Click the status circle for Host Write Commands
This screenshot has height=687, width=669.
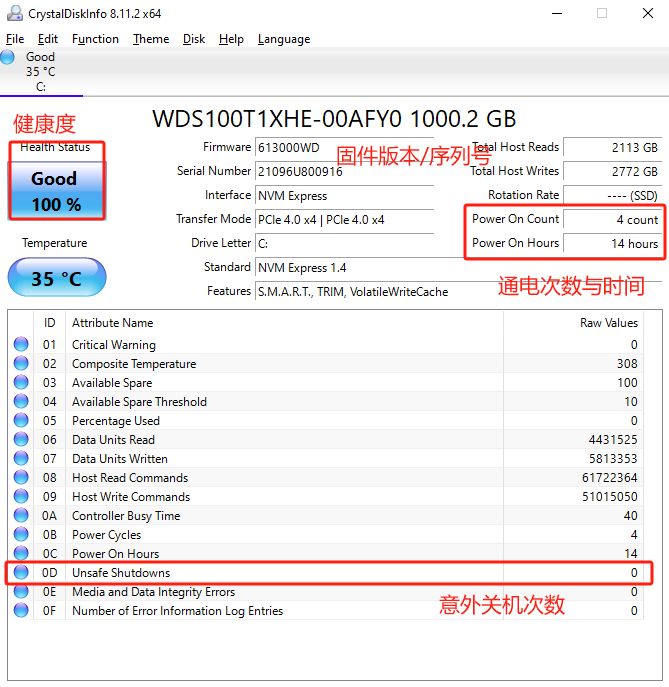click(x=21, y=496)
